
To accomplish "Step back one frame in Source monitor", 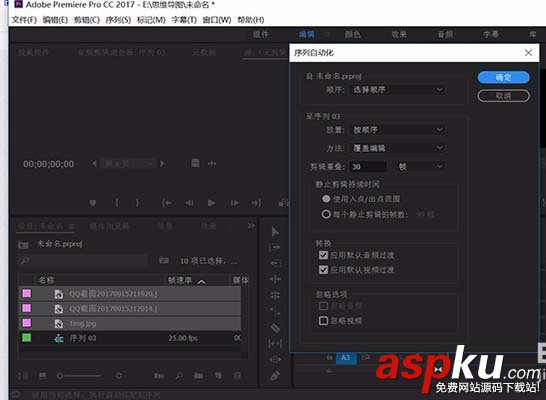I will [x=189, y=203].
